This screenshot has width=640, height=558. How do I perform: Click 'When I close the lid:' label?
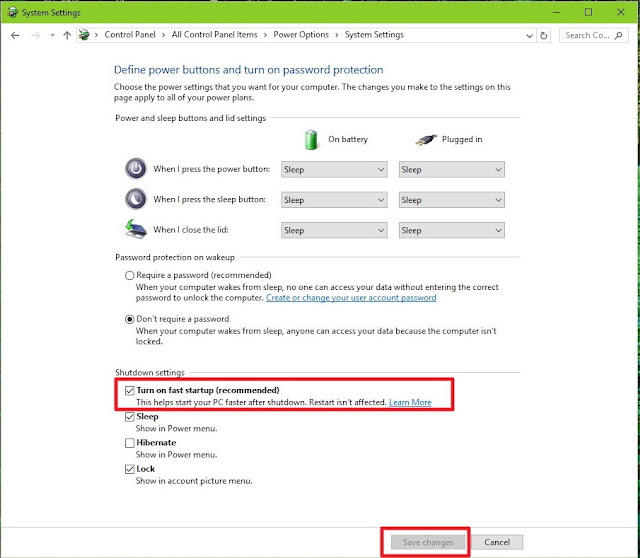pos(191,230)
